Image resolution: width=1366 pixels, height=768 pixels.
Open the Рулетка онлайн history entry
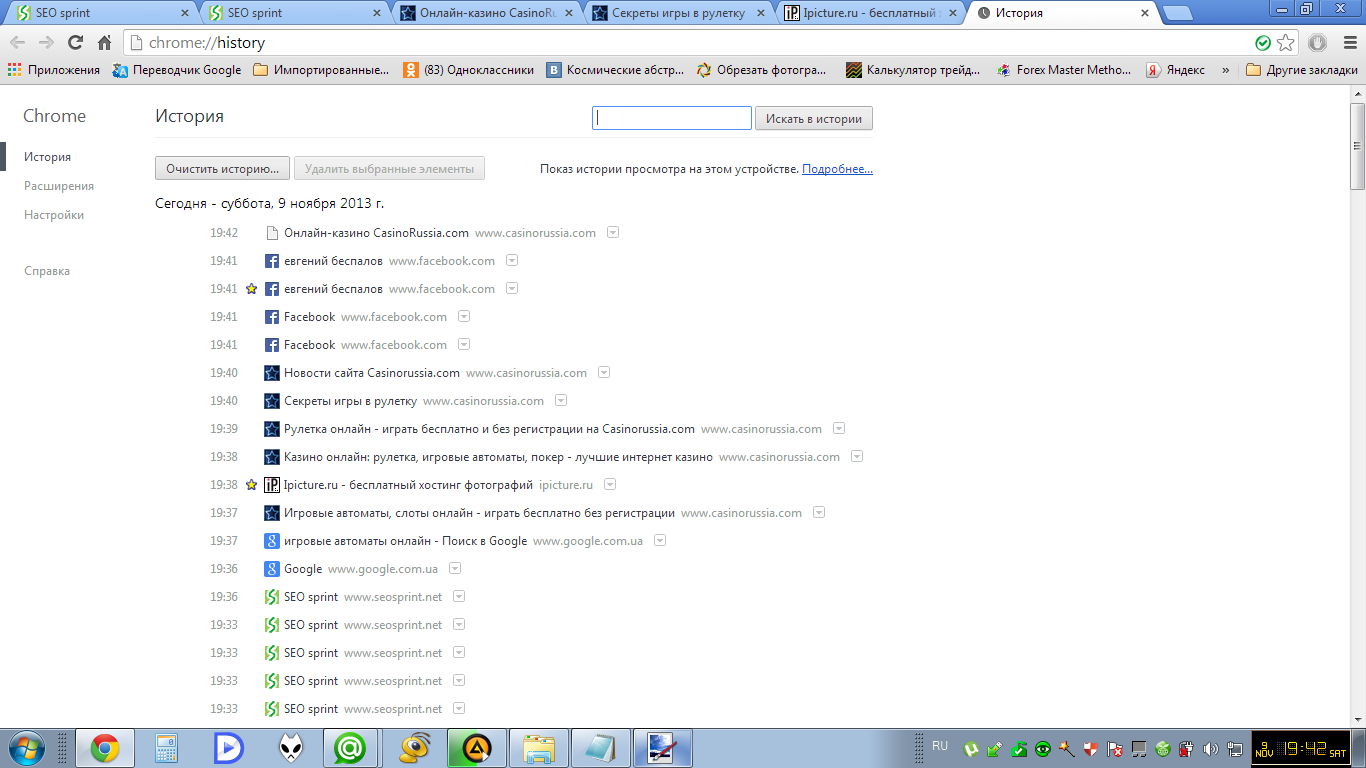(x=489, y=429)
